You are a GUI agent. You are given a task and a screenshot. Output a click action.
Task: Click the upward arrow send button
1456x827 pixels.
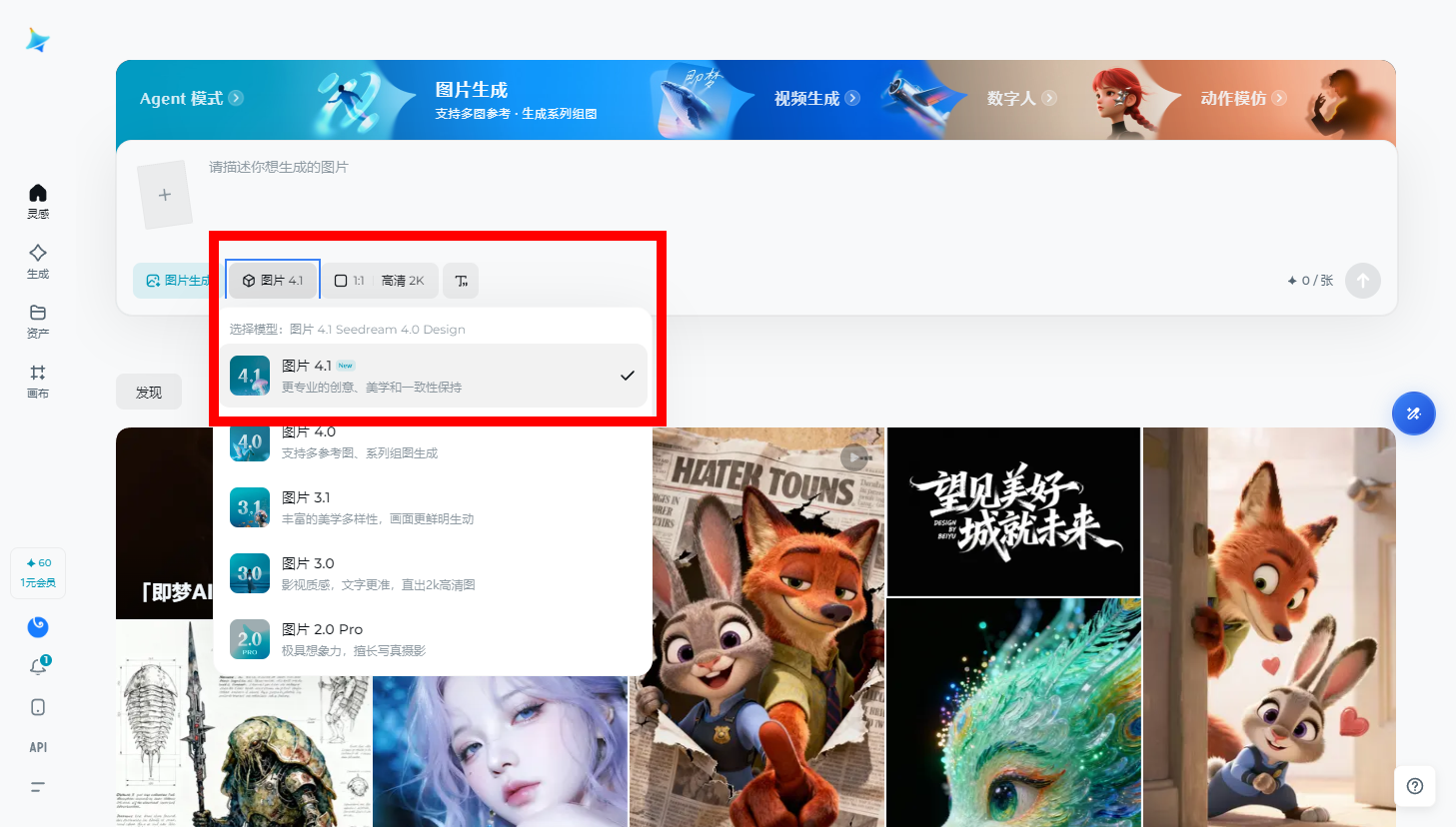pyautogui.click(x=1362, y=281)
